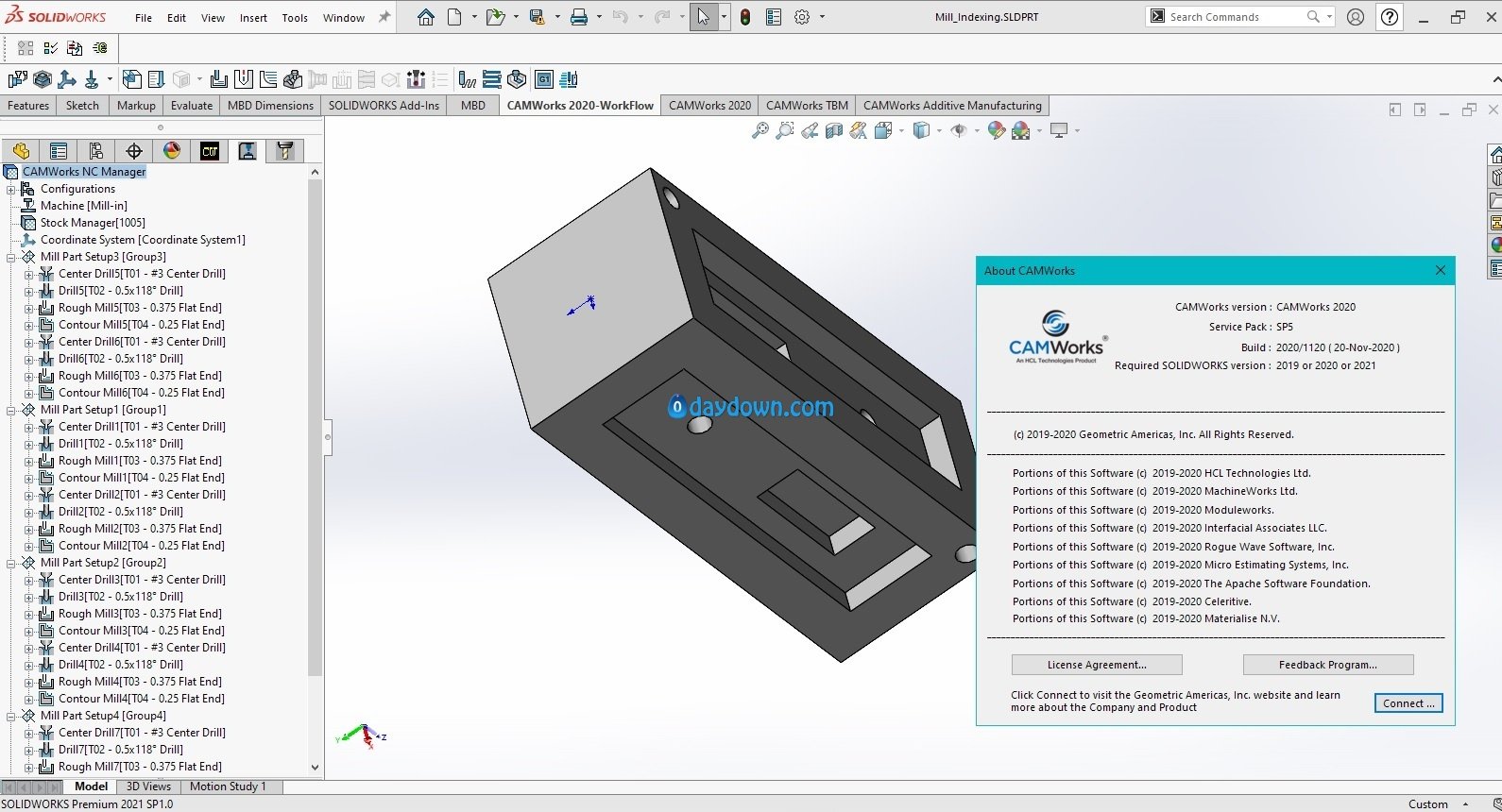Click the Open document folder icon

pyautogui.click(x=495, y=17)
